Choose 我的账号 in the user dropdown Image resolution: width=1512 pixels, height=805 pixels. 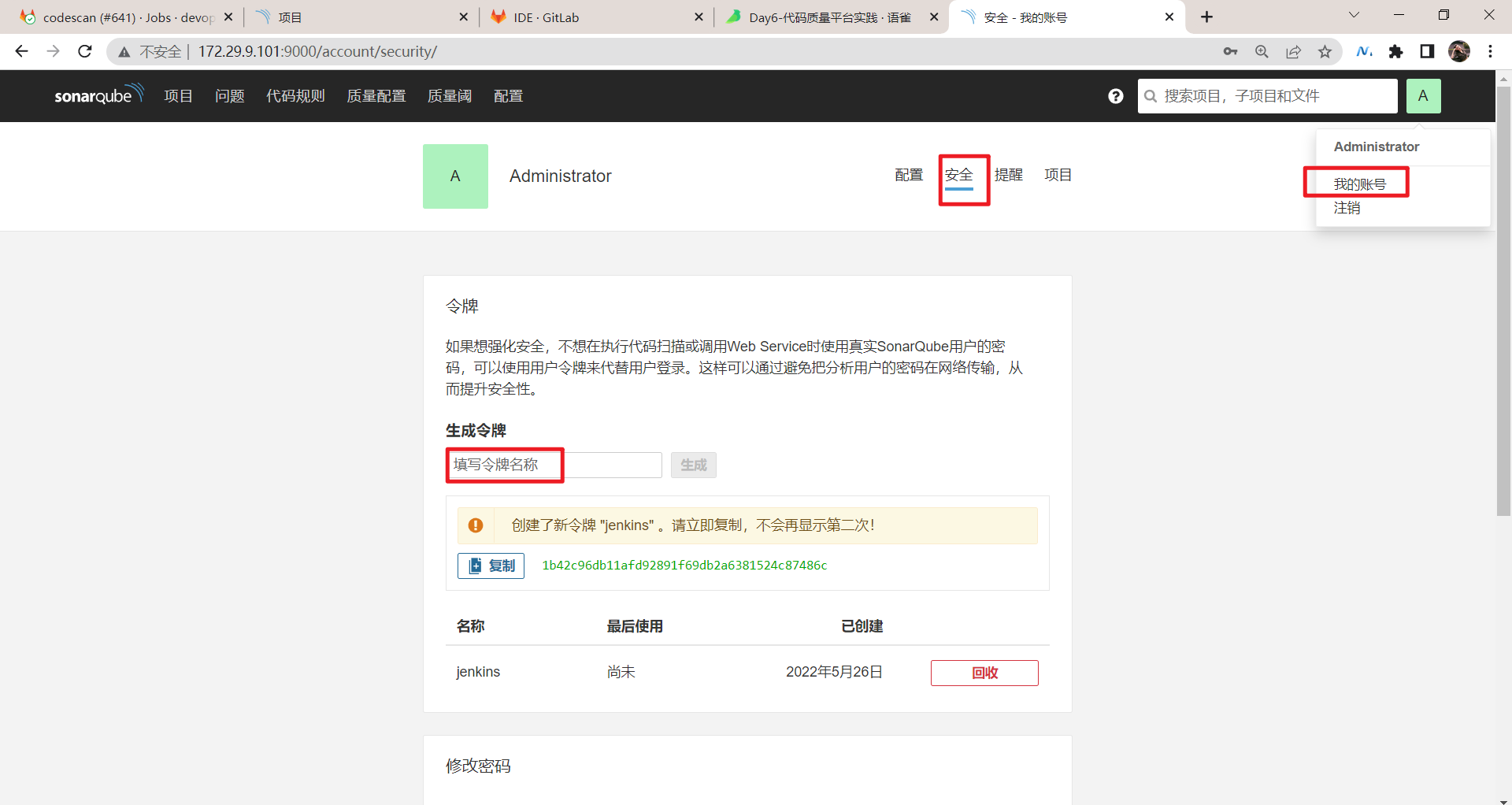pos(1359,184)
